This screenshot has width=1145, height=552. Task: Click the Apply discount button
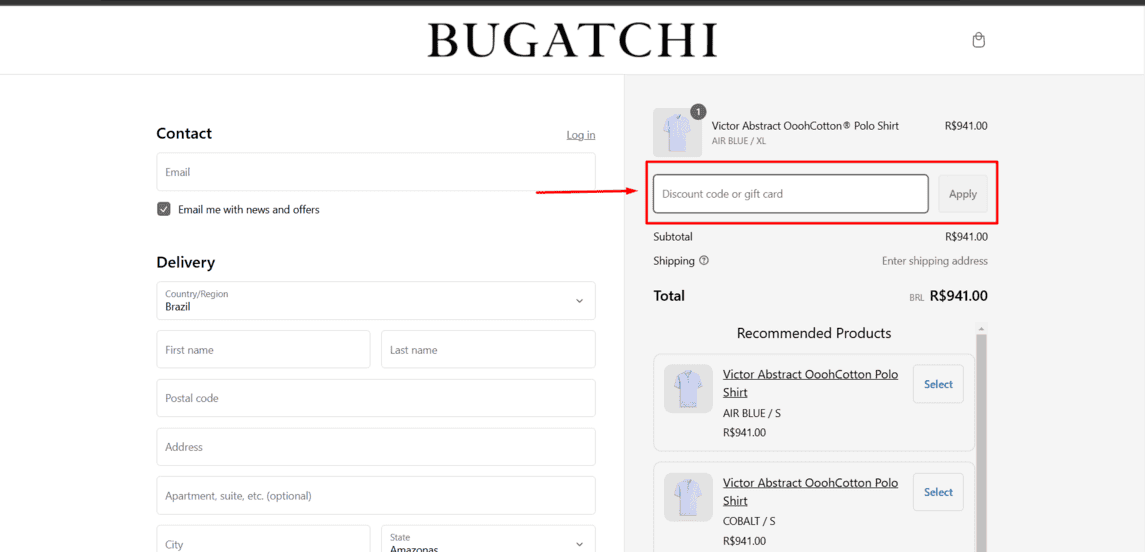(962, 194)
